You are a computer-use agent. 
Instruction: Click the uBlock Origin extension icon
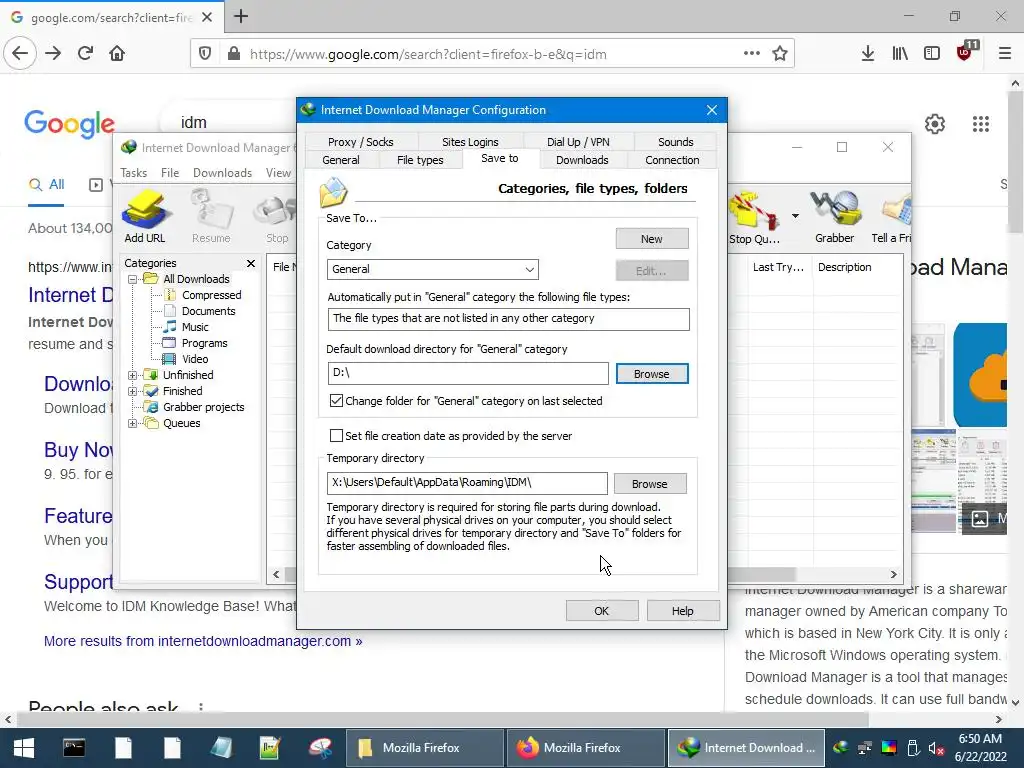[965, 52]
